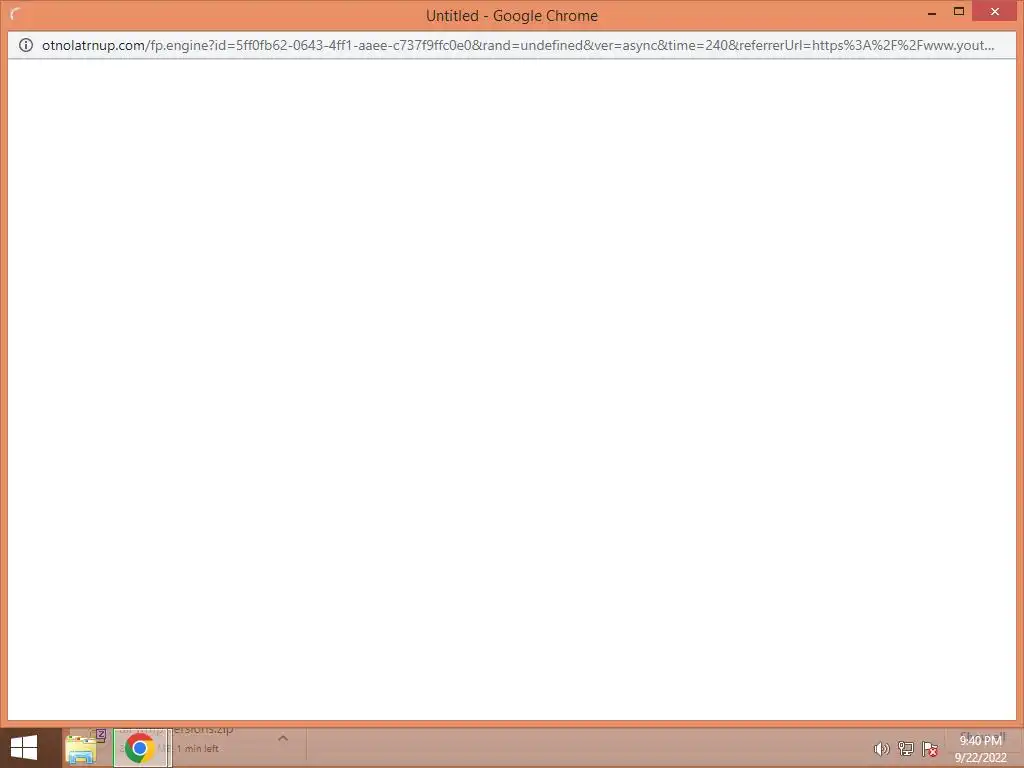The image size is (1024, 768).
Task: Expand the download item chevron menu
Action: tap(283, 738)
